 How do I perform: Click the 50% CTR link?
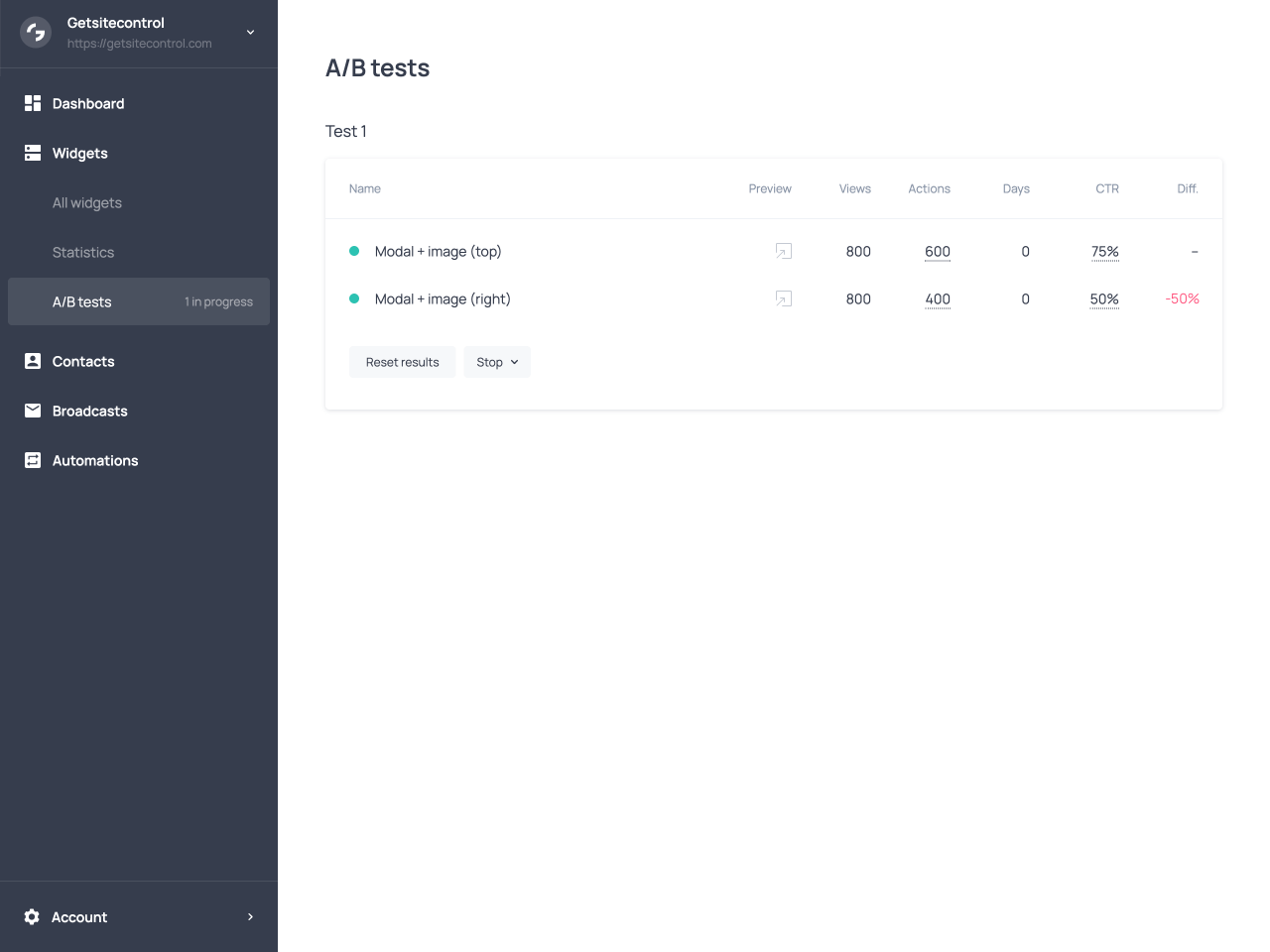(x=1104, y=298)
